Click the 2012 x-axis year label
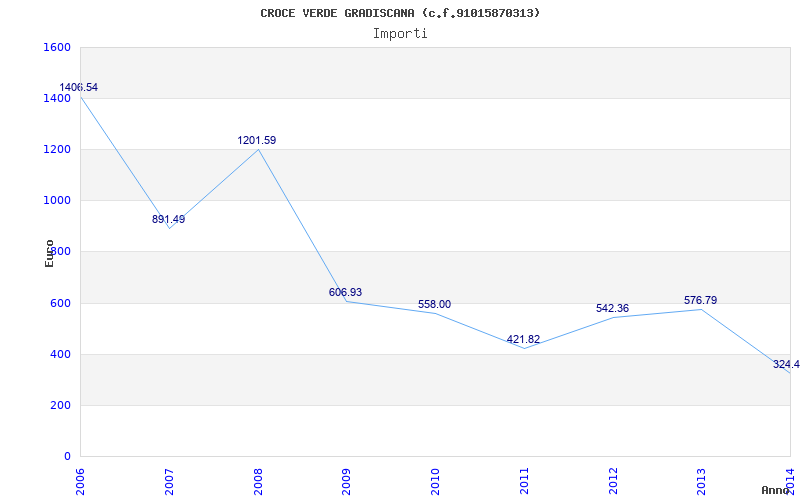Viewport: 800px width, 500px height. [613, 480]
